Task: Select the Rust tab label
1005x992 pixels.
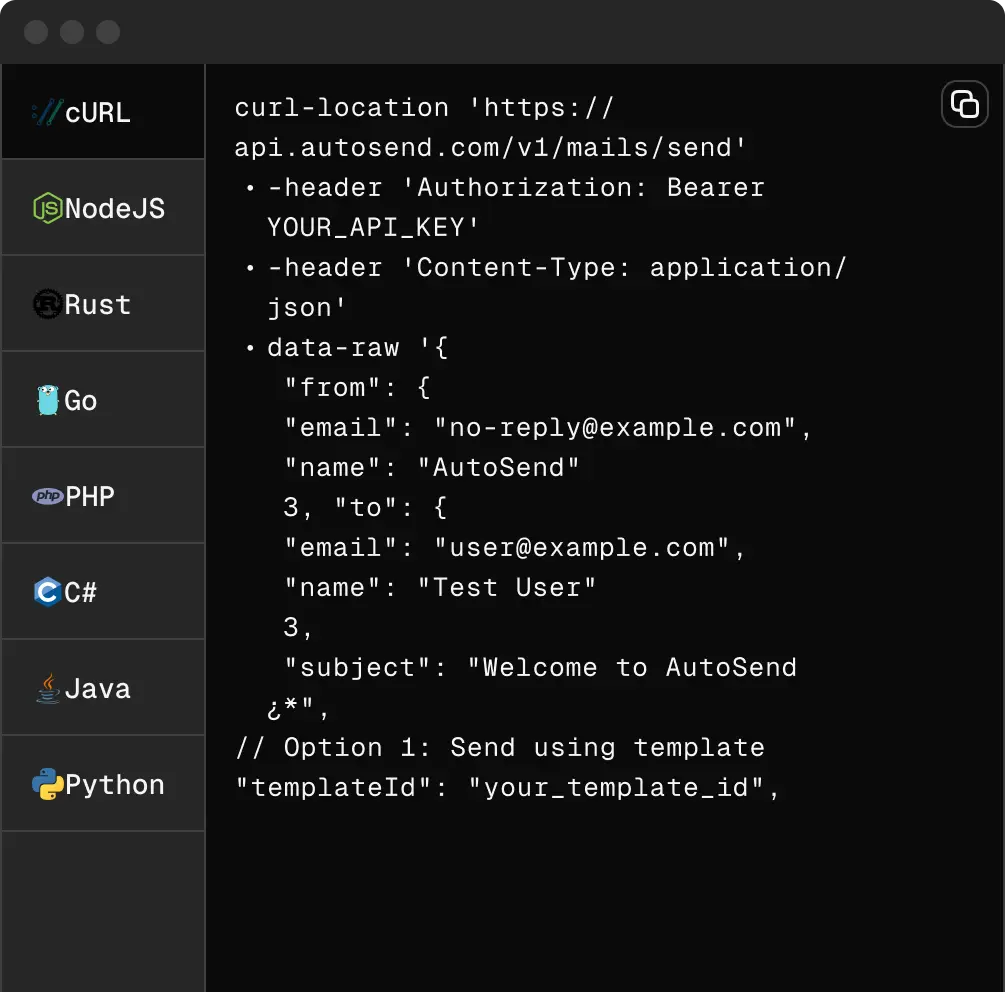Action: point(98,304)
